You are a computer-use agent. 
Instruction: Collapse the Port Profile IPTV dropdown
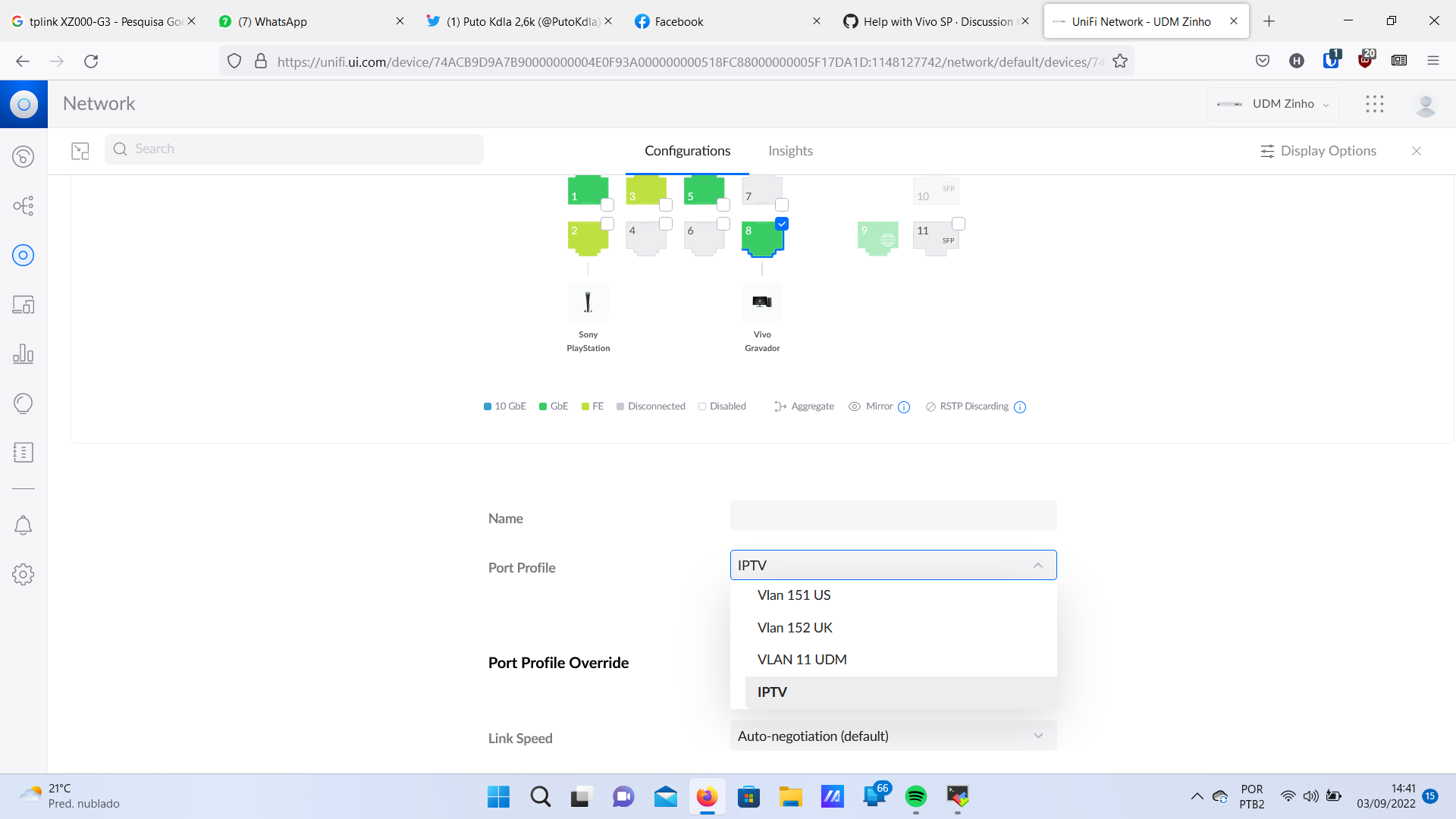point(893,566)
